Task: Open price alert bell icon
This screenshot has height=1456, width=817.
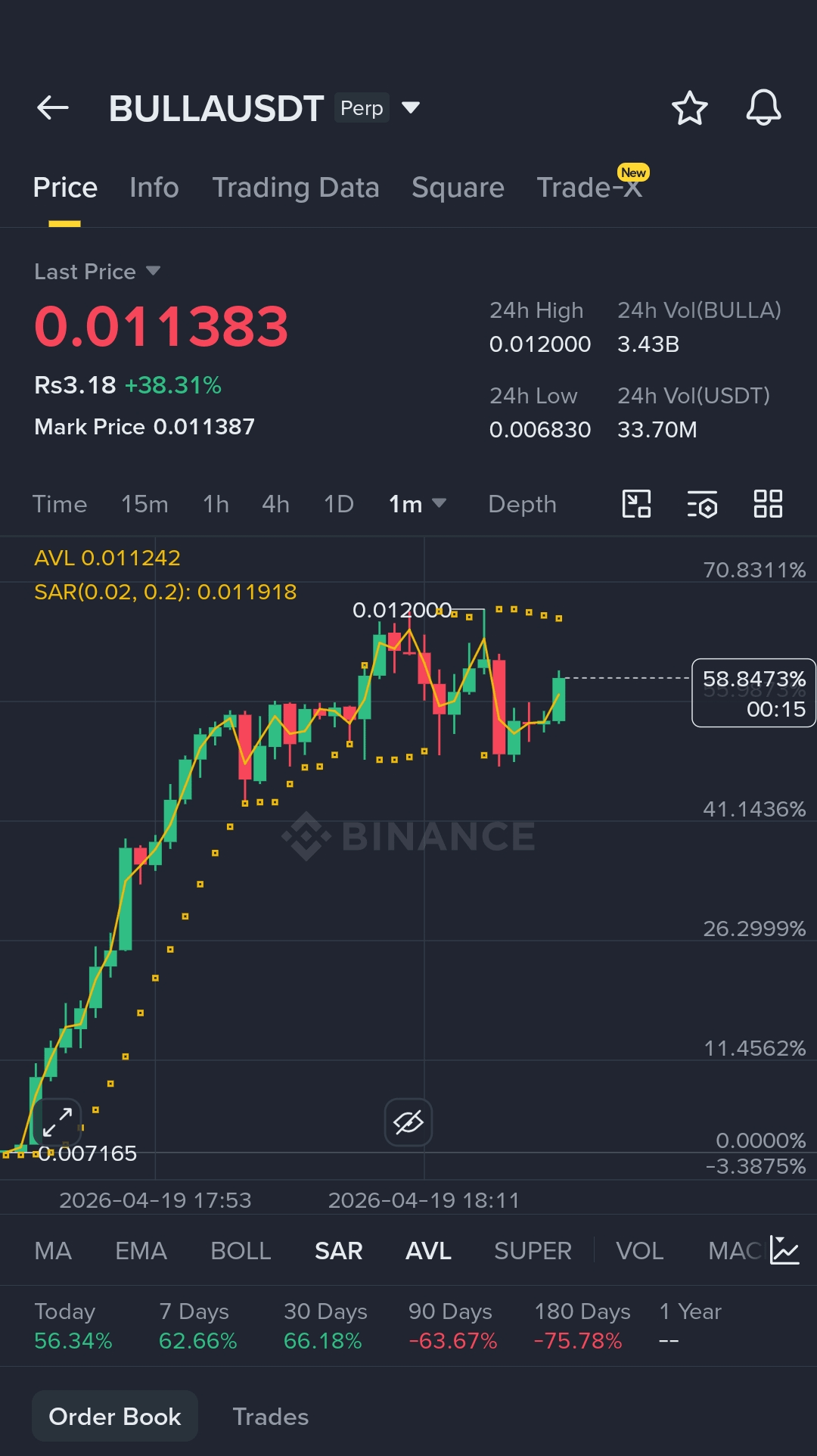Action: [x=763, y=107]
